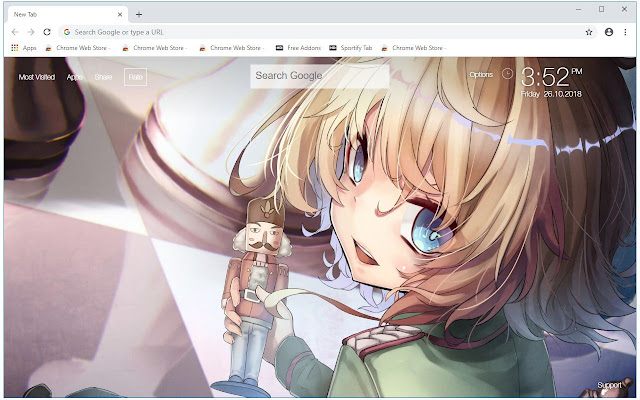Bookmark this page with the star icon

(x=589, y=32)
